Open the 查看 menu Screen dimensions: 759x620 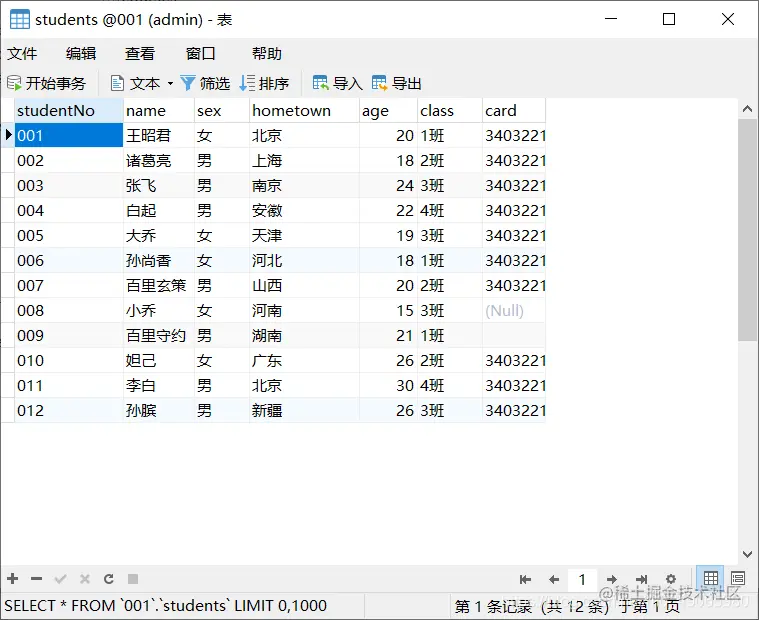140,53
